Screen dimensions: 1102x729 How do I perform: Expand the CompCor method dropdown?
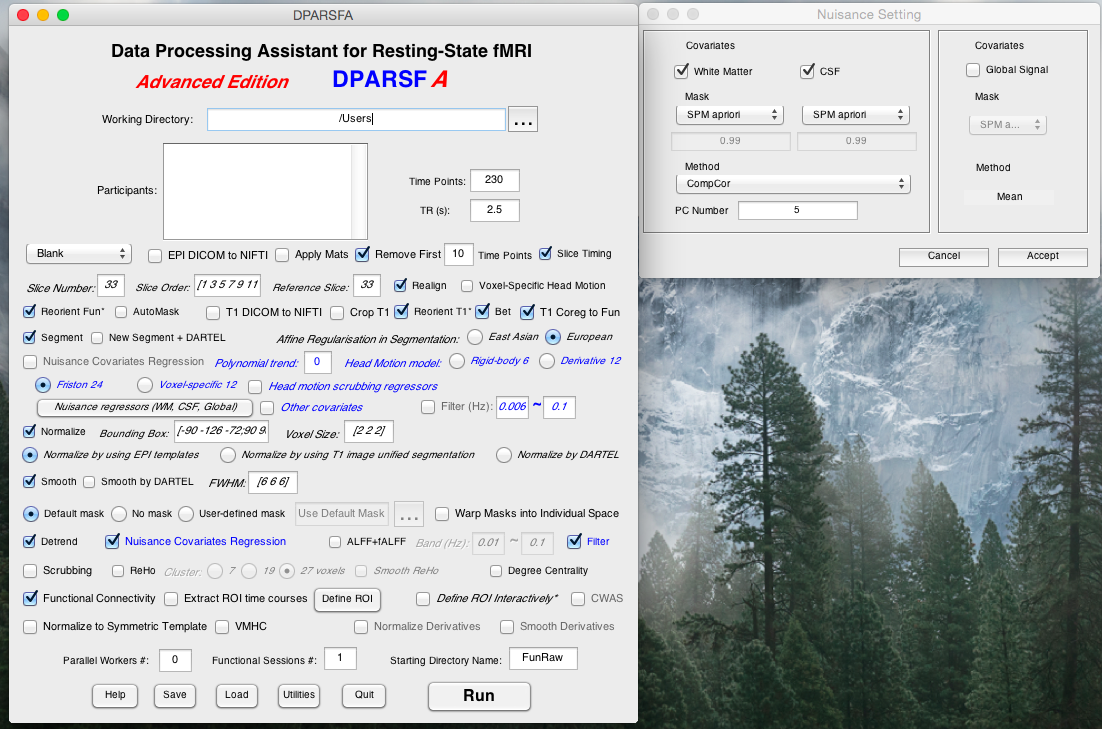[791, 184]
